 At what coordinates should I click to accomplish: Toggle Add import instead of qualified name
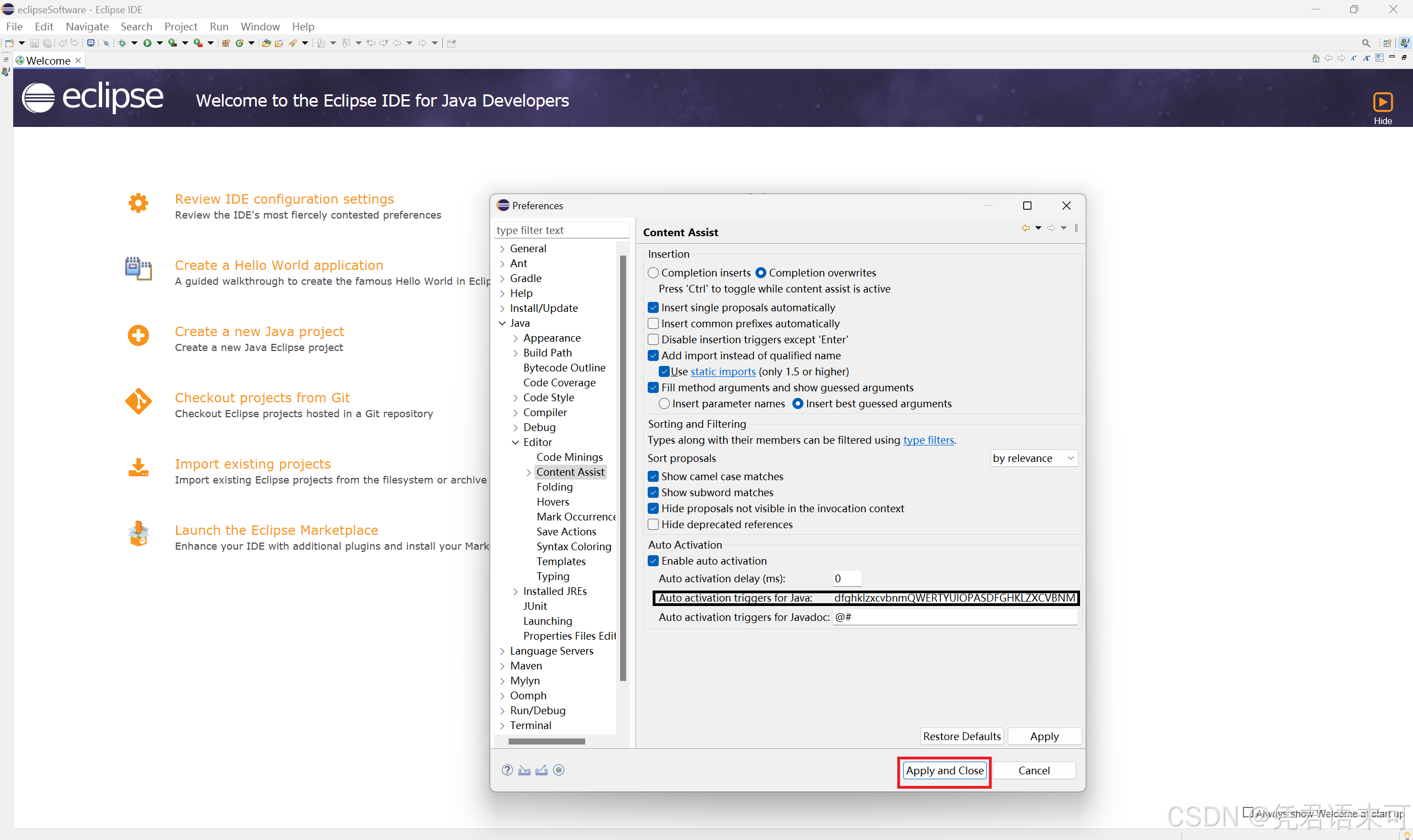click(x=653, y=355)
